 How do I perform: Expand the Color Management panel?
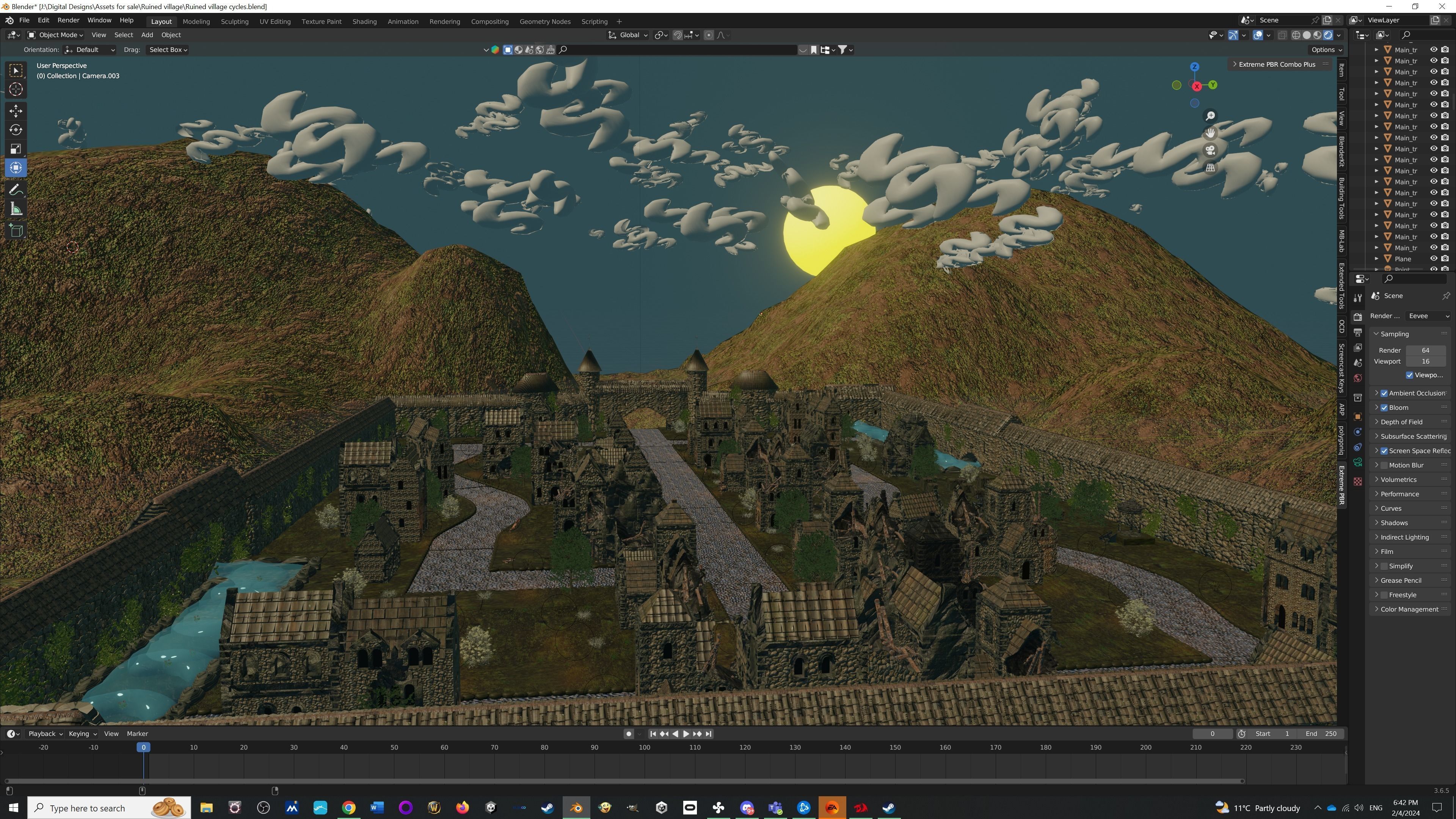click(1411, 609)
